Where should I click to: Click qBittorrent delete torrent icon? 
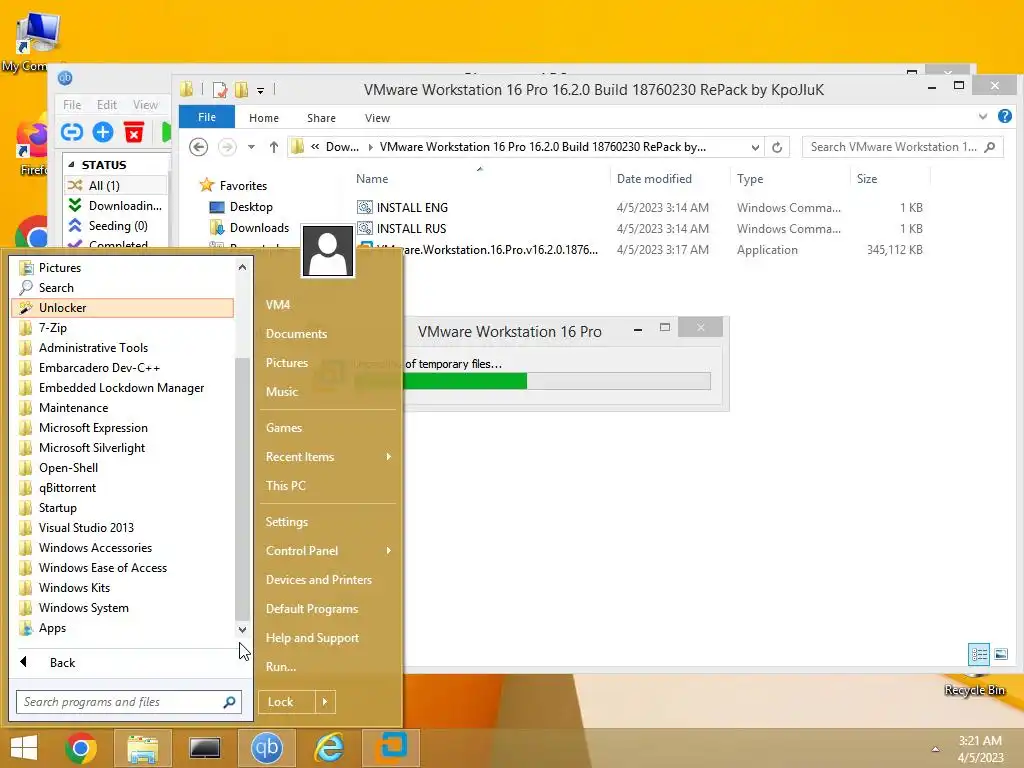pos(134,133)
